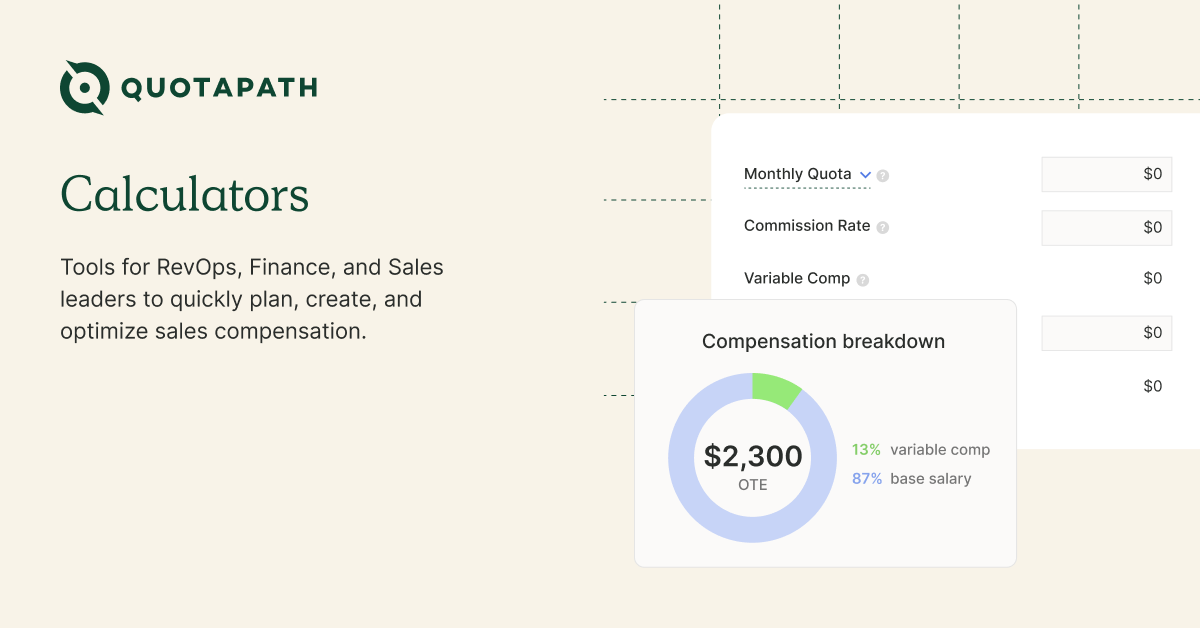
Task: Click the QUOTAPATH wordmark text
Action: tap(219, 88)
